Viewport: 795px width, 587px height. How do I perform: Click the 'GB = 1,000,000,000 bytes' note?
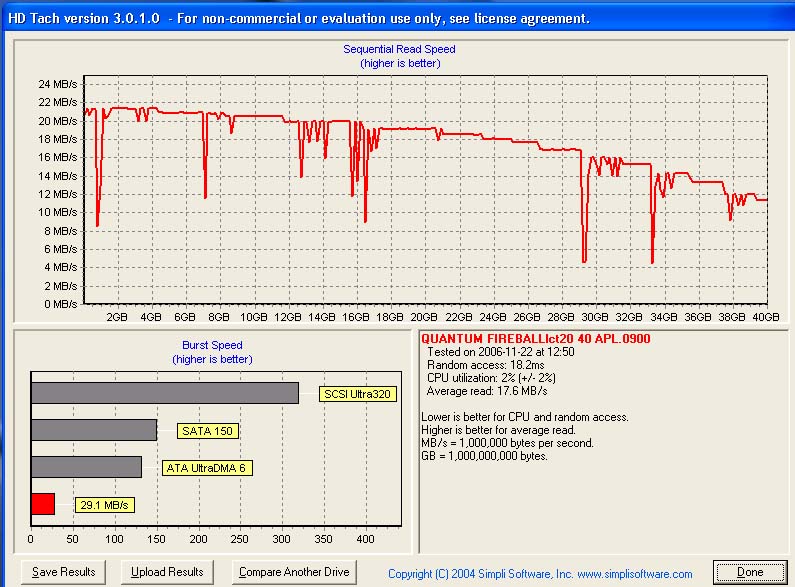click(484, 456)
